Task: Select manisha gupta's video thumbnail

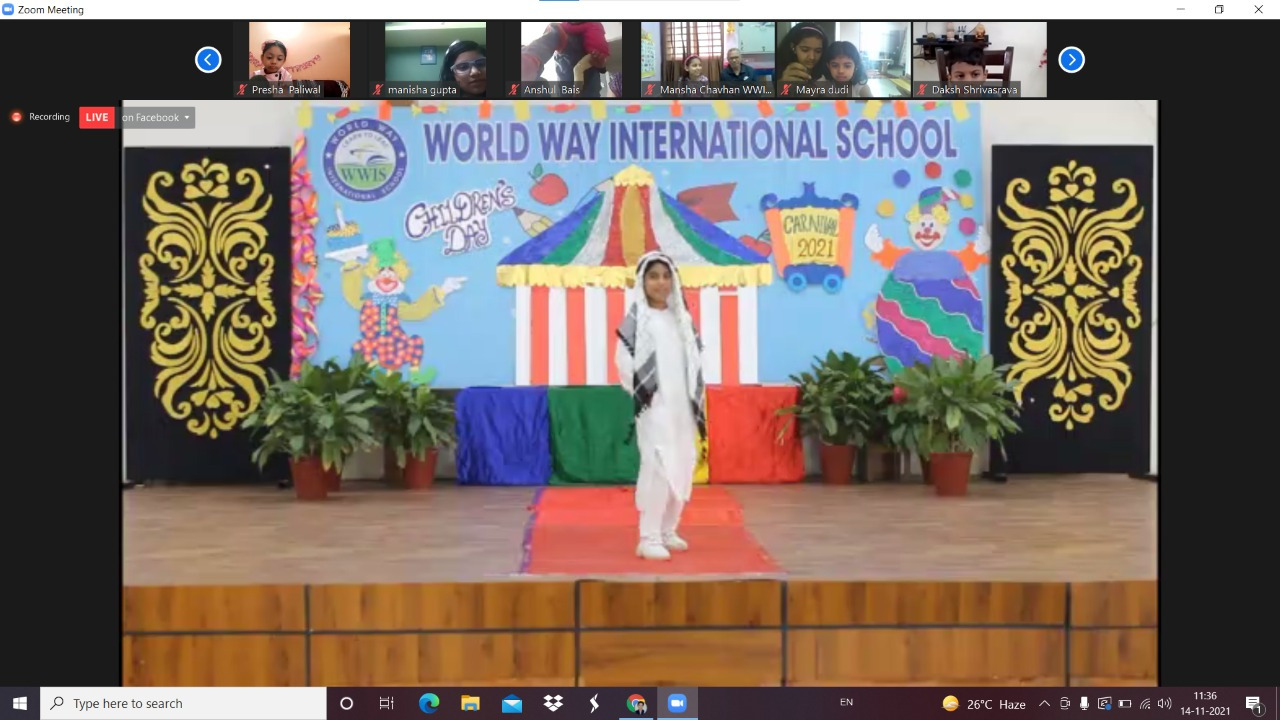Action: pos(436,60)
